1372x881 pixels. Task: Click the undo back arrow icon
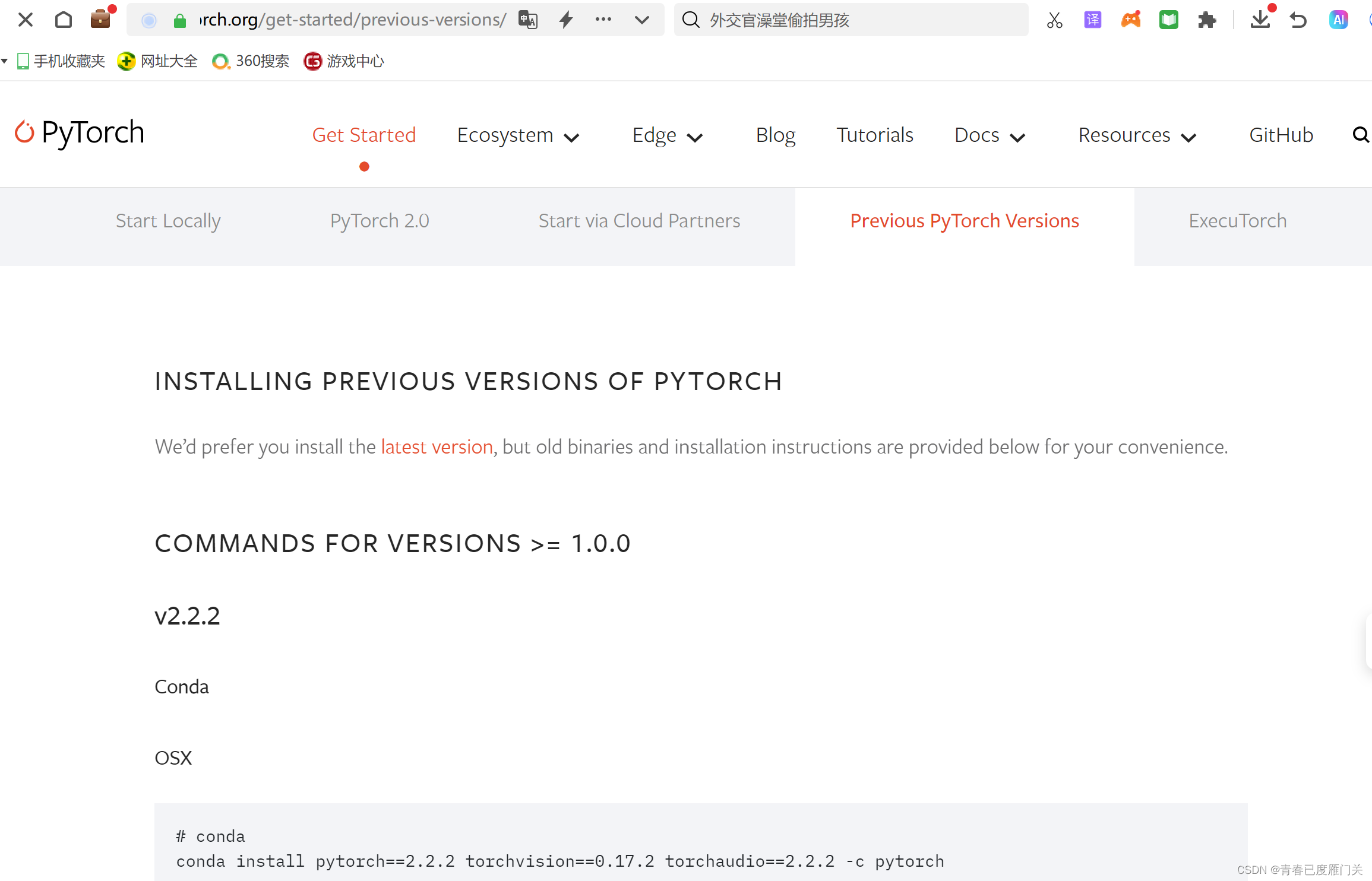point(1298,20)
